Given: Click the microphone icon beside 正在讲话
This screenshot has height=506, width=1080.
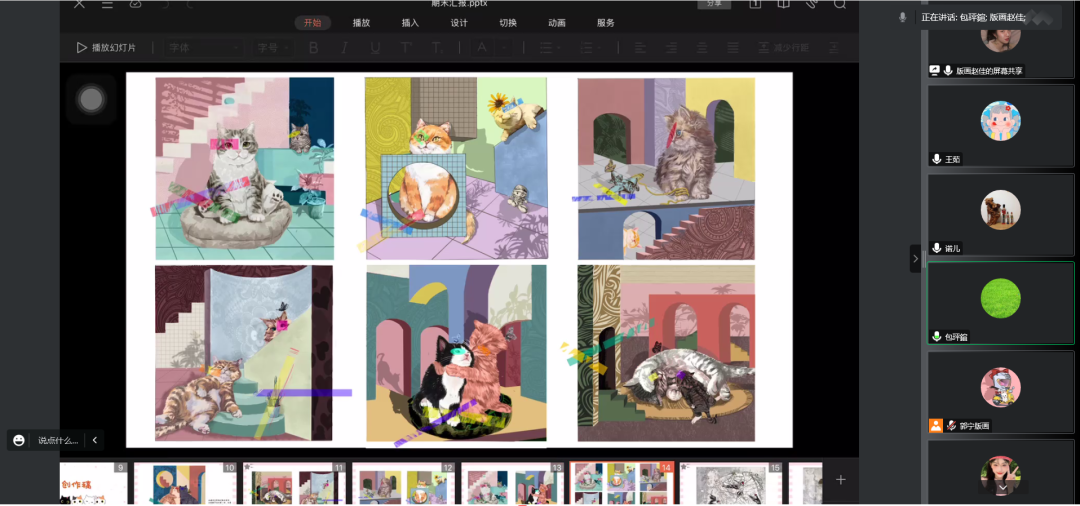Looking at the screenshot, I should (x=903, y=17).
